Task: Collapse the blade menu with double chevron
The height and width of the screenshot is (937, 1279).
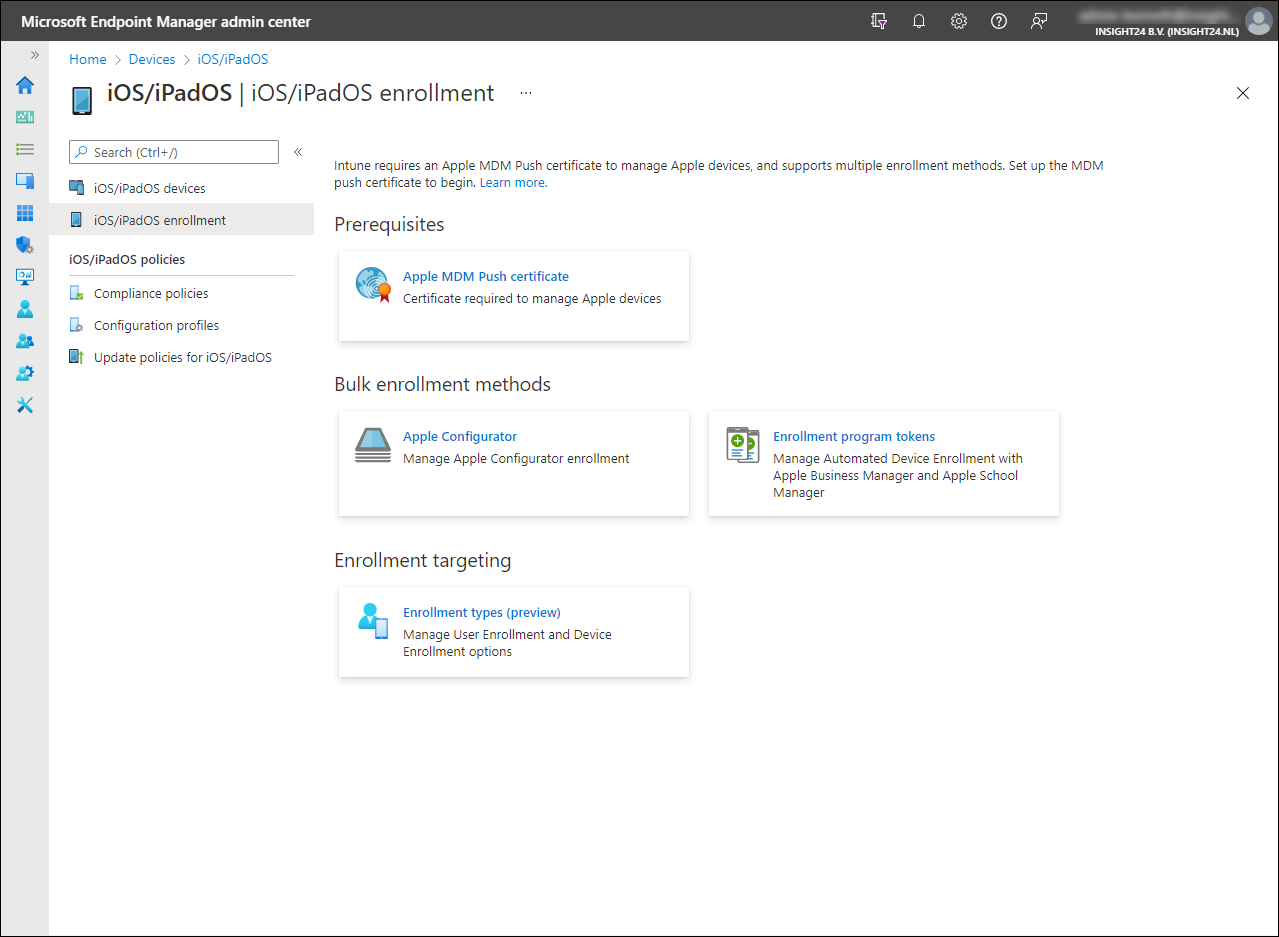Action: (298, 152)
